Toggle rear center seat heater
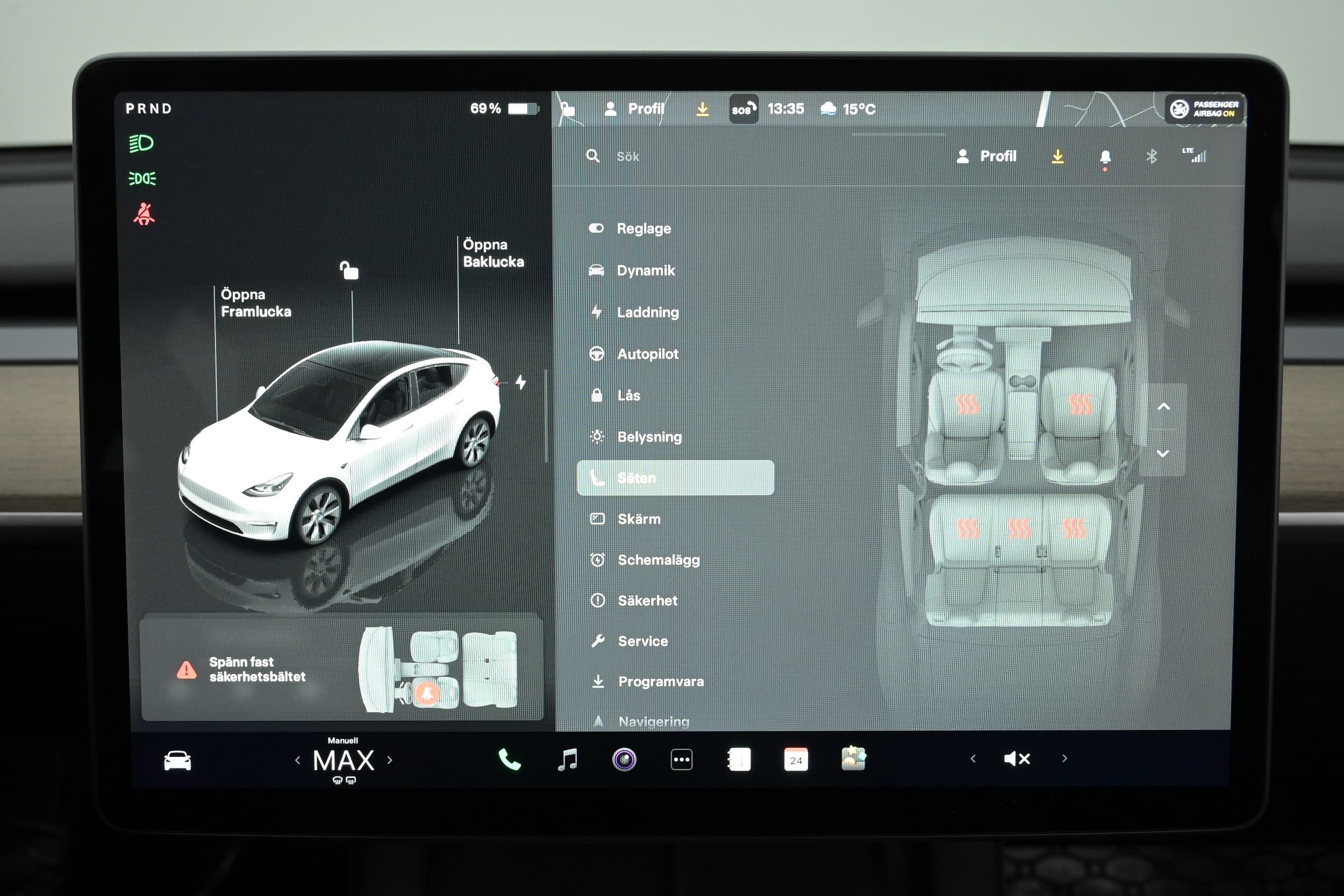The width and height of the screenshot is (1344, 896). point(1019,528)
